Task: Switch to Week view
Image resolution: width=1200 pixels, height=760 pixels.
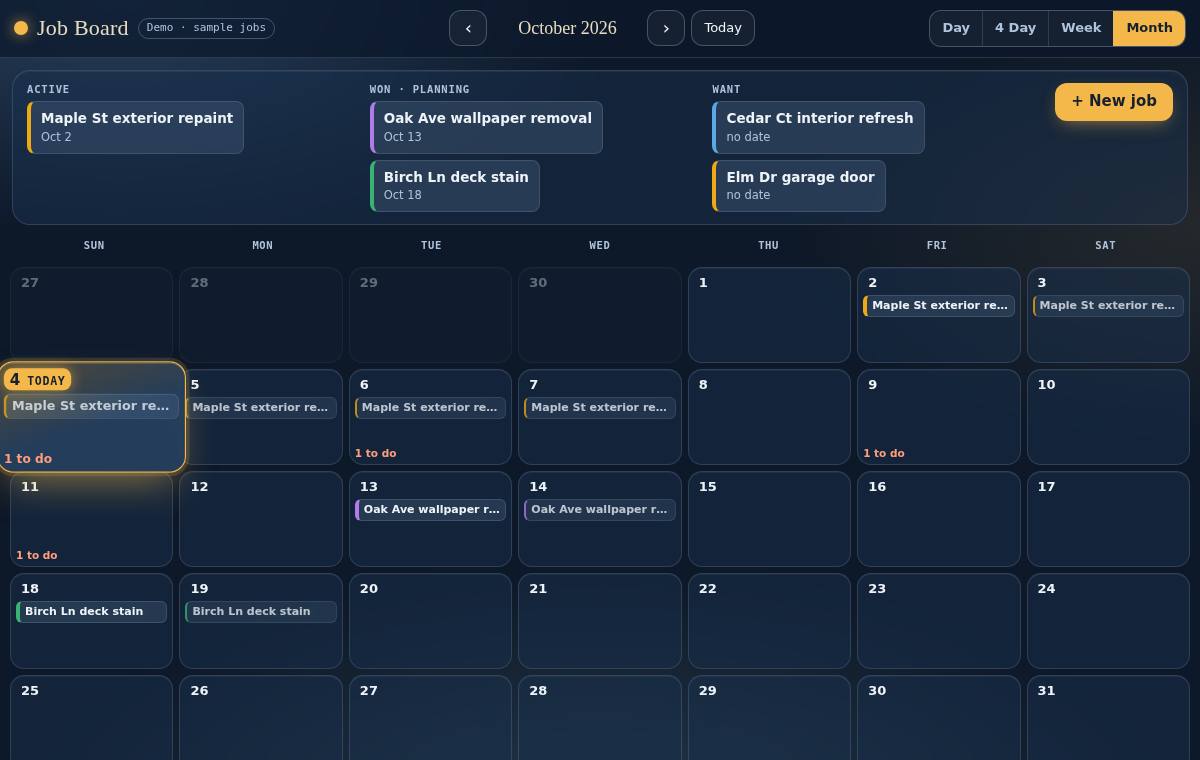Action: coord(1081,28)
